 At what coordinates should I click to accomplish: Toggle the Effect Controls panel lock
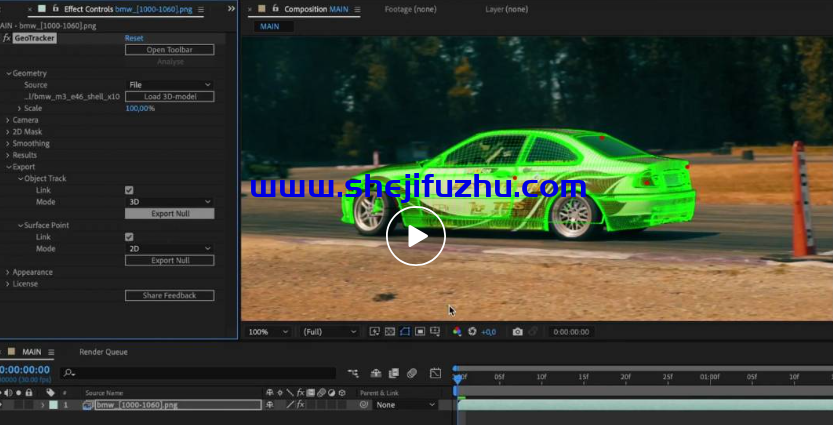[56, 8]
